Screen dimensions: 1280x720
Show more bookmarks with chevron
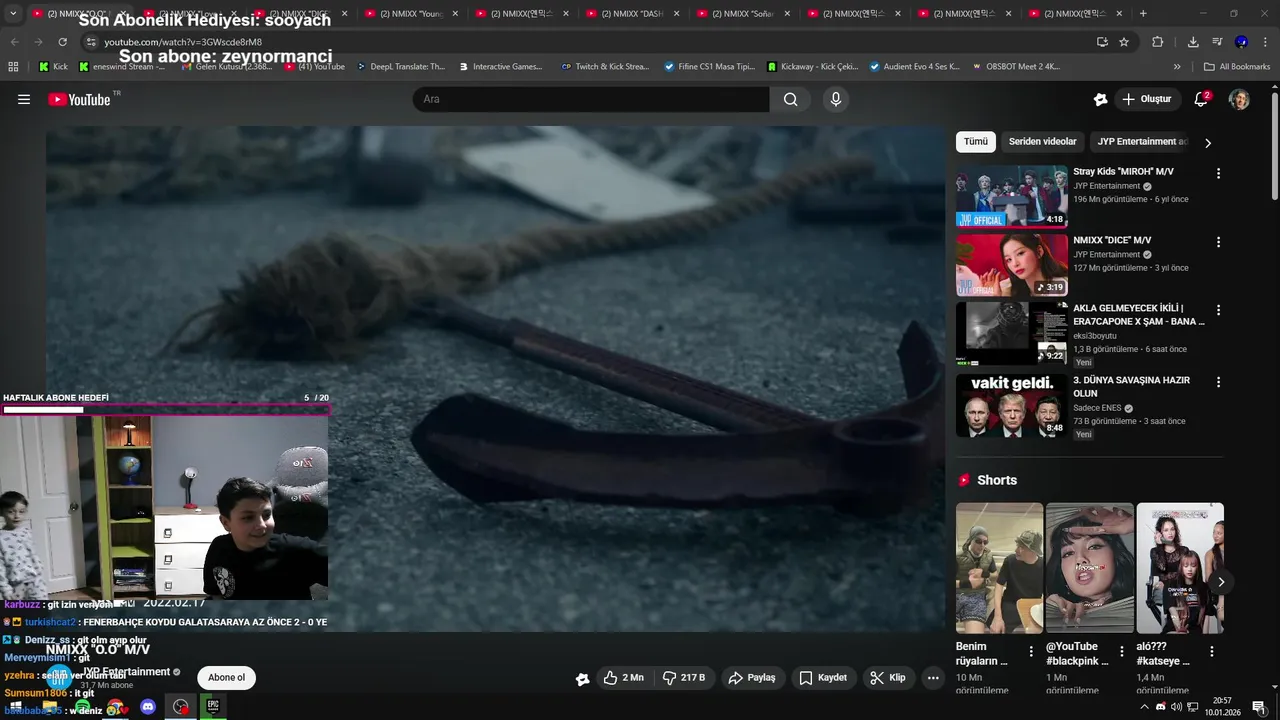click(x=1177, y=67)
